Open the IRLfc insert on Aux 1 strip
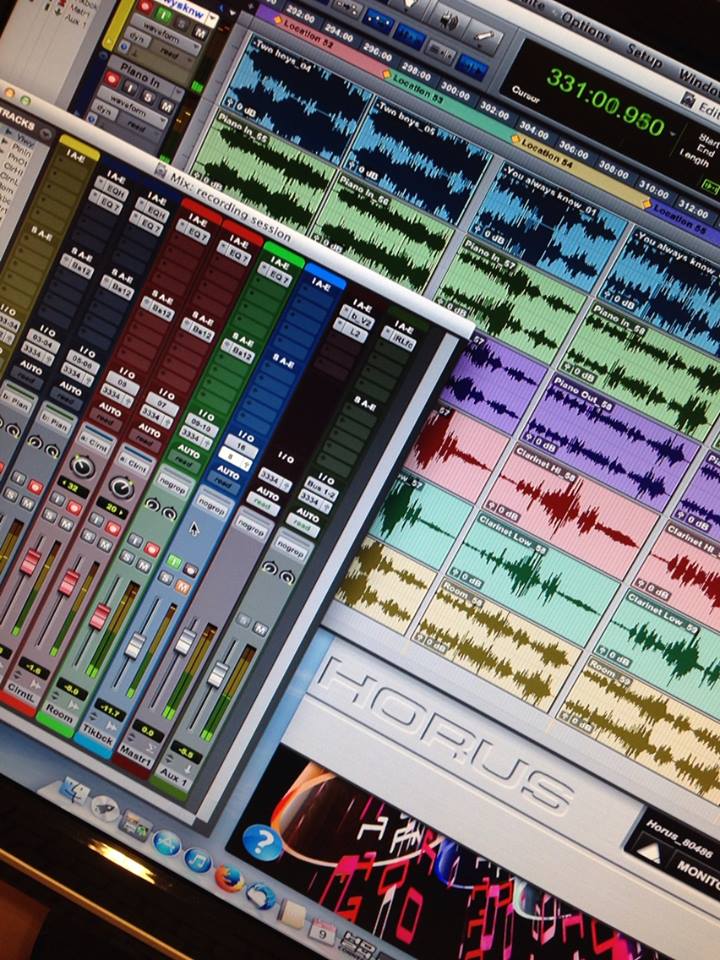 pyautogui.click(x=398, y=337)
